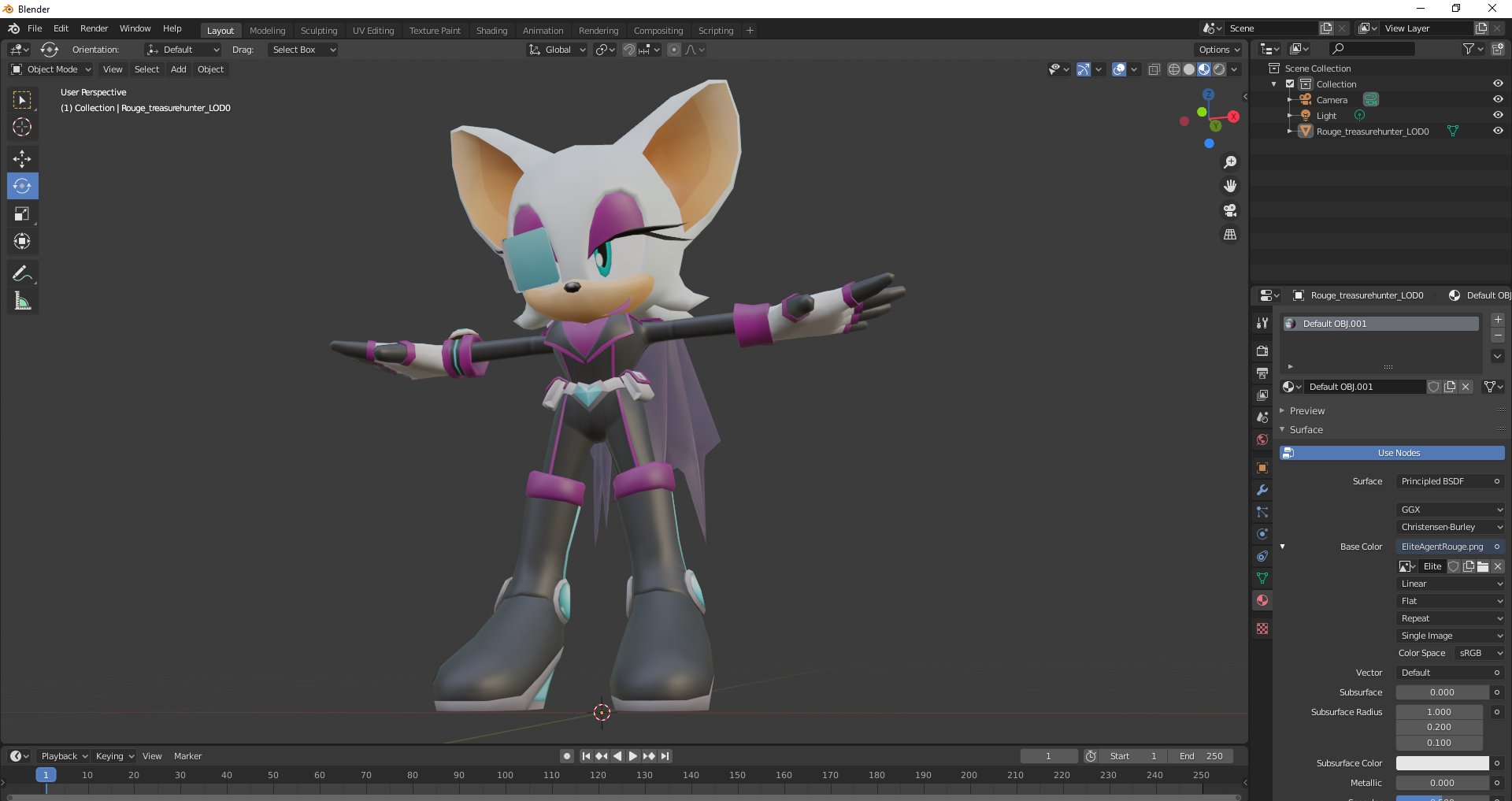Activate the Rotate tool
The height and width of the screenshot is (801, 1512).
tap(22, 186)
